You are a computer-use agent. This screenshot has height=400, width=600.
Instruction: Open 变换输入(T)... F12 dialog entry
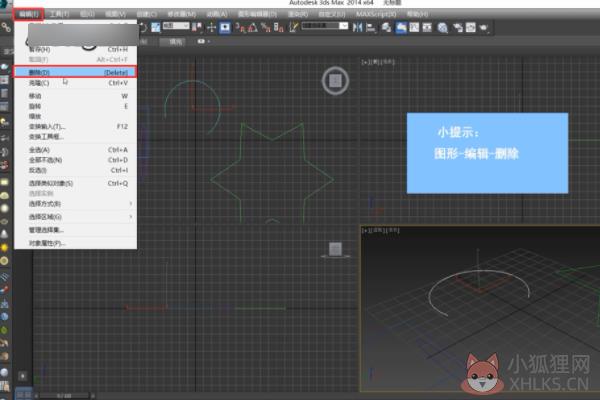[75, 126]
